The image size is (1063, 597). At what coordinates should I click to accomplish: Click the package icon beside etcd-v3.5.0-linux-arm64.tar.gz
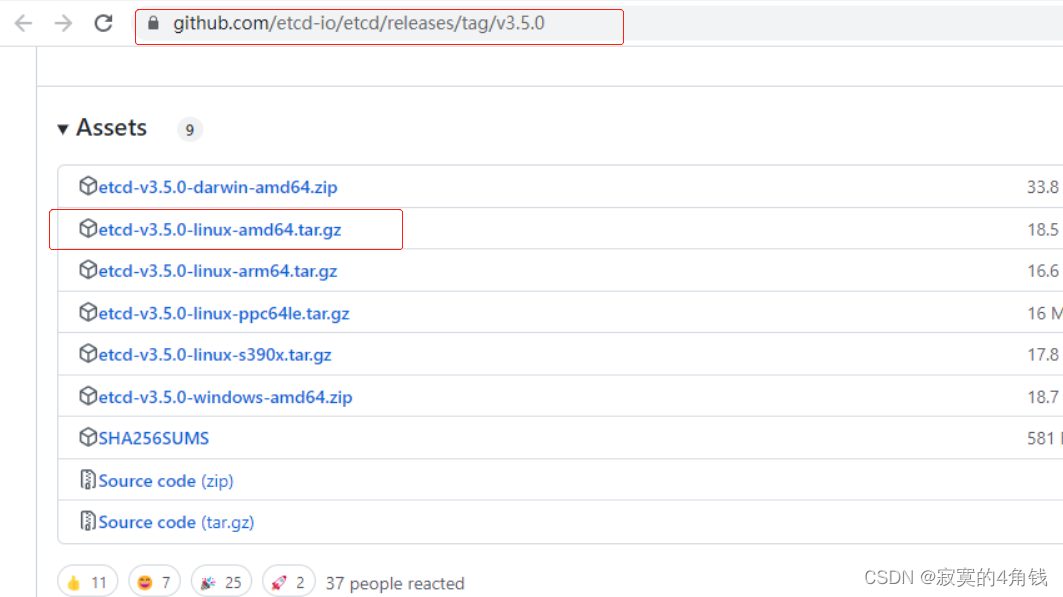(88, 270)
